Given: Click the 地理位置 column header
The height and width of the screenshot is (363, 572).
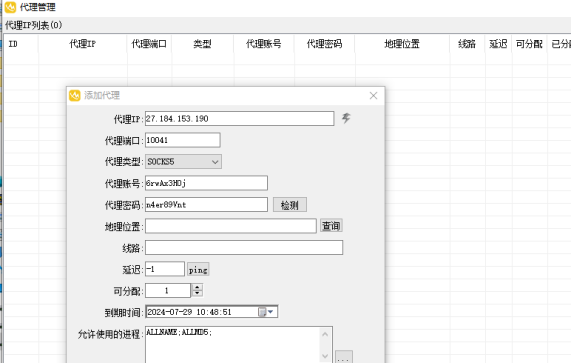Looking at the screenshot, I should pos(402,45).
